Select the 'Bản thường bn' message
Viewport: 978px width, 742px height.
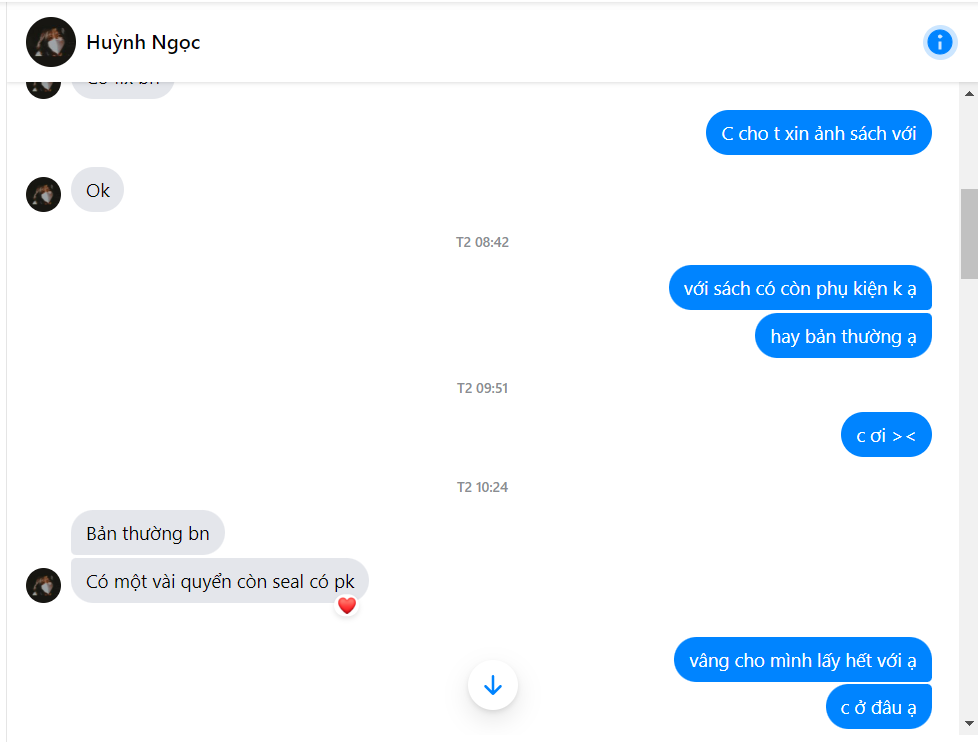click(147, 533)
